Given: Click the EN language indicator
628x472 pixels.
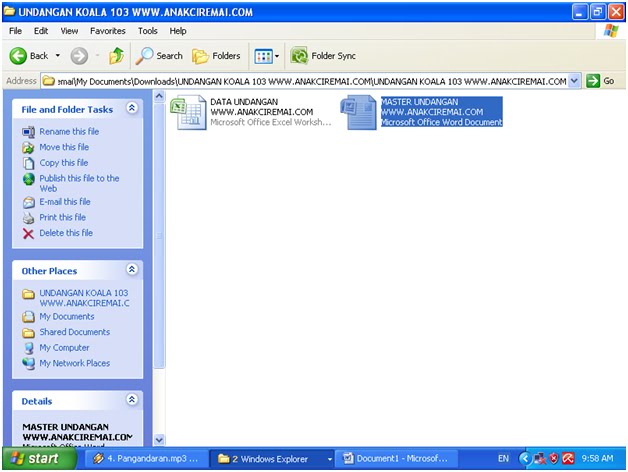Looking at the screenshot, I should [x=503, y=458].
